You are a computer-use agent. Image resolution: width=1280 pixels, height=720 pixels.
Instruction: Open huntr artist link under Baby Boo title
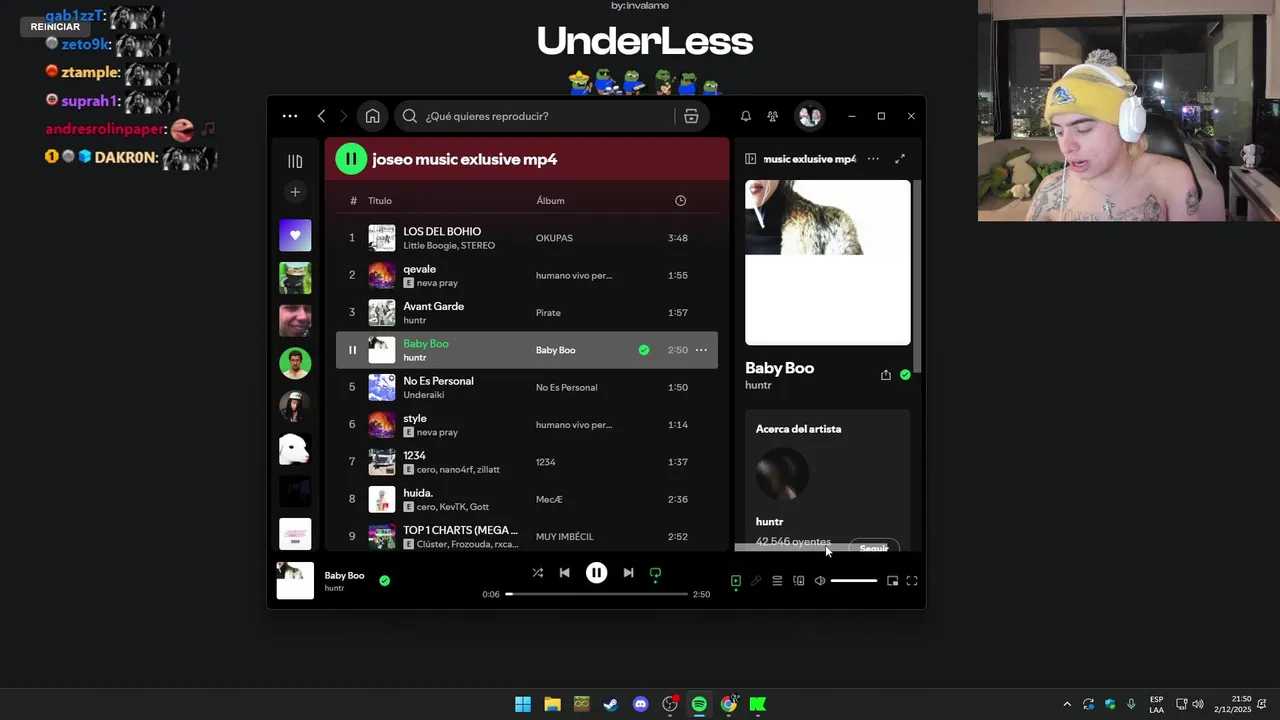click(758, 386)
